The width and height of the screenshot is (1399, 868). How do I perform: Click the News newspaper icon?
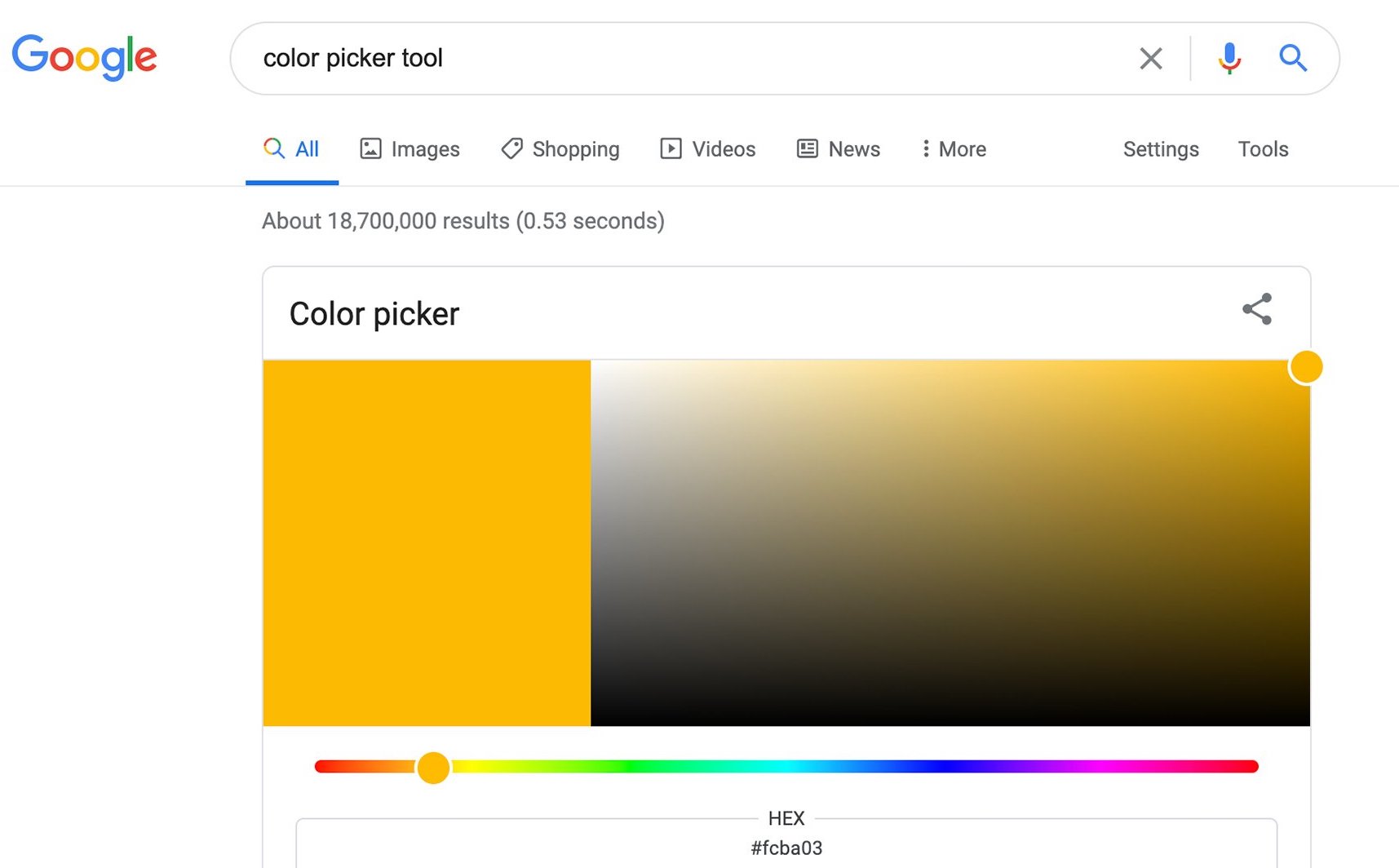click(807, 148)
